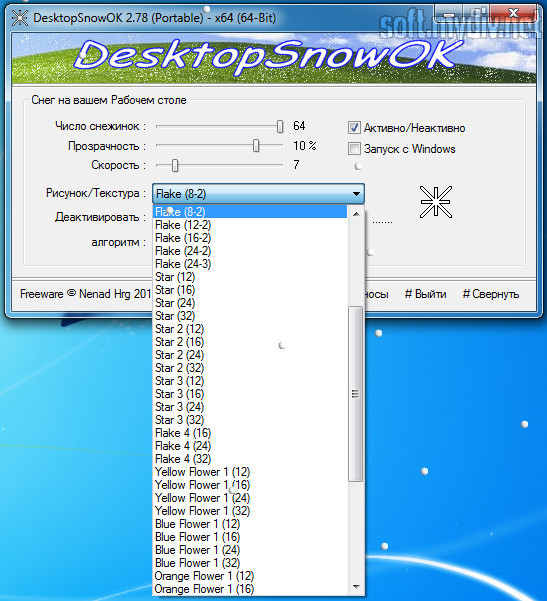Collapse the Рисунок/Текстура combo box arrow
Screen dimensions: 547x601
[x=356, y=194]
